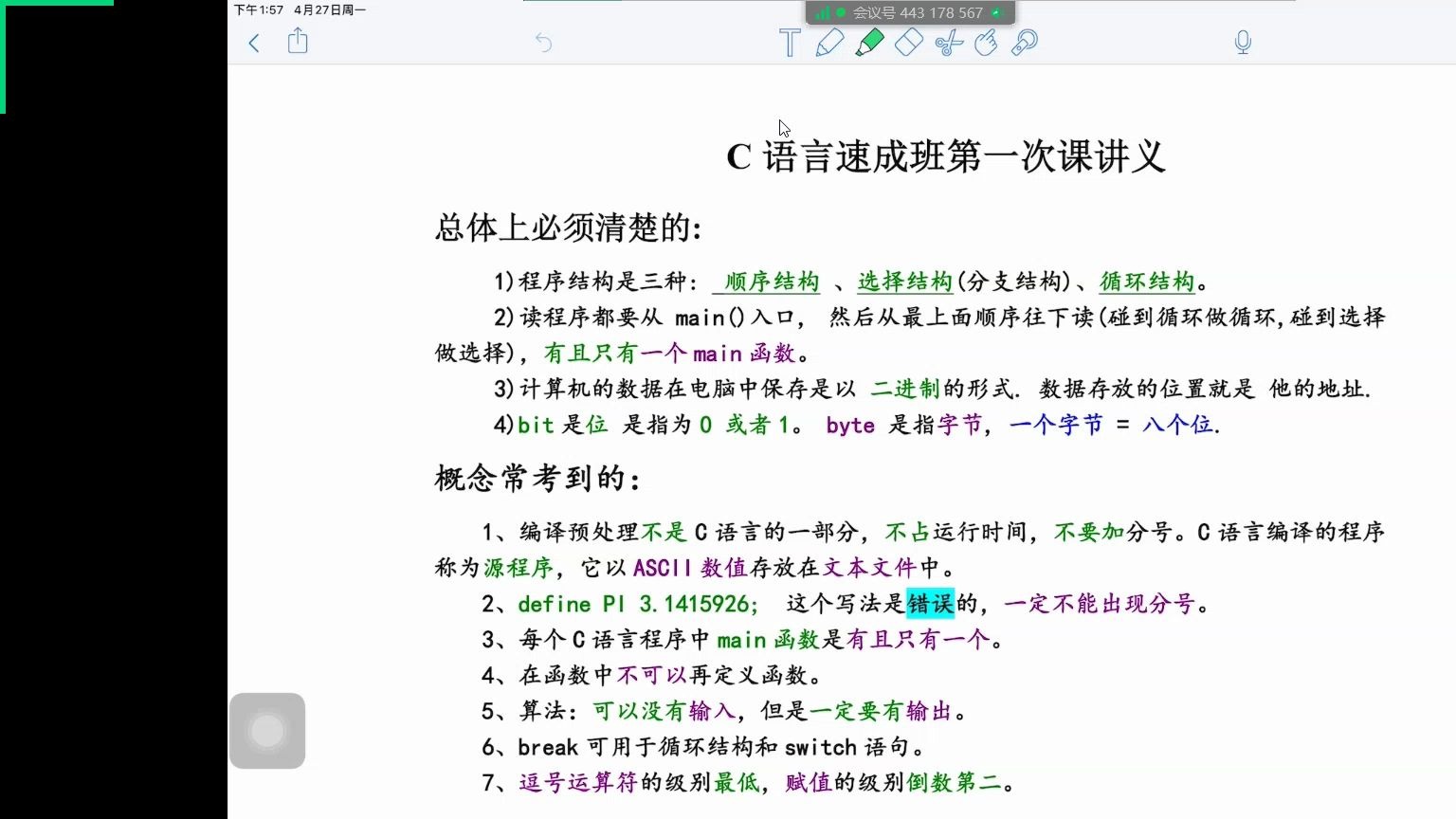Select the Eraser tool

[908, 43]
